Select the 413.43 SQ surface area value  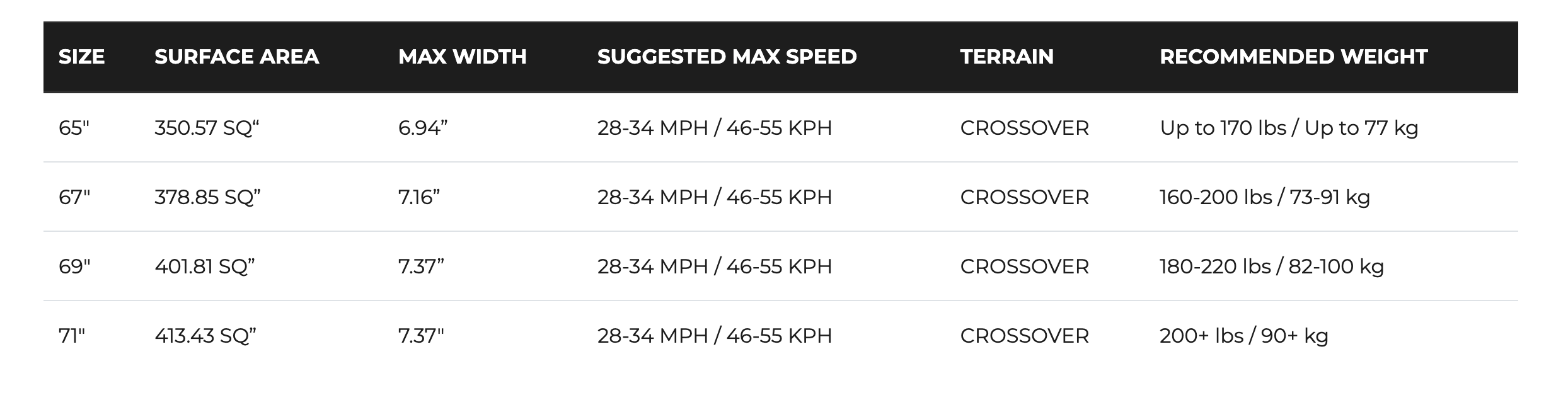coord(205,336)
